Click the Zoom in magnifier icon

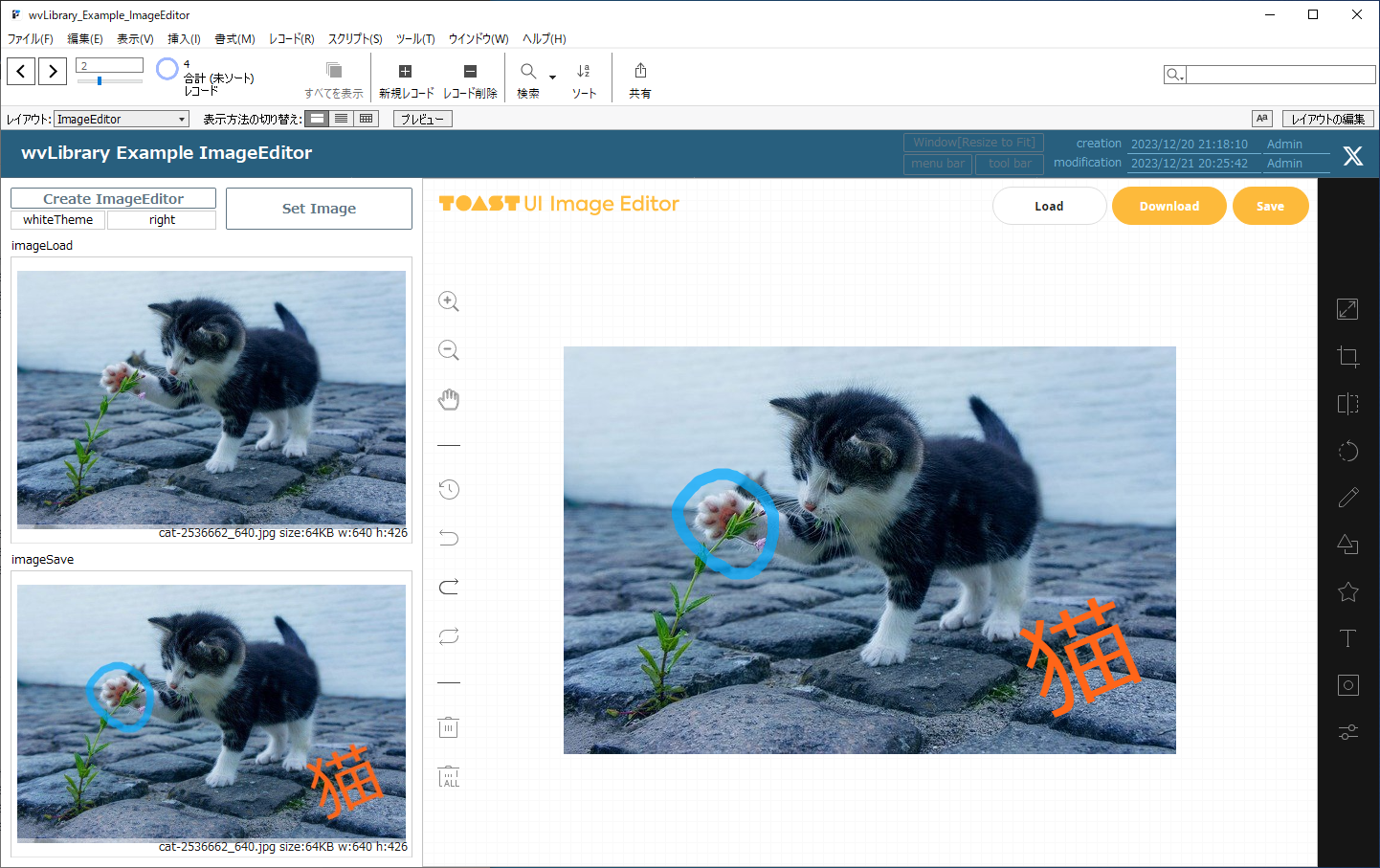point(448,301)
